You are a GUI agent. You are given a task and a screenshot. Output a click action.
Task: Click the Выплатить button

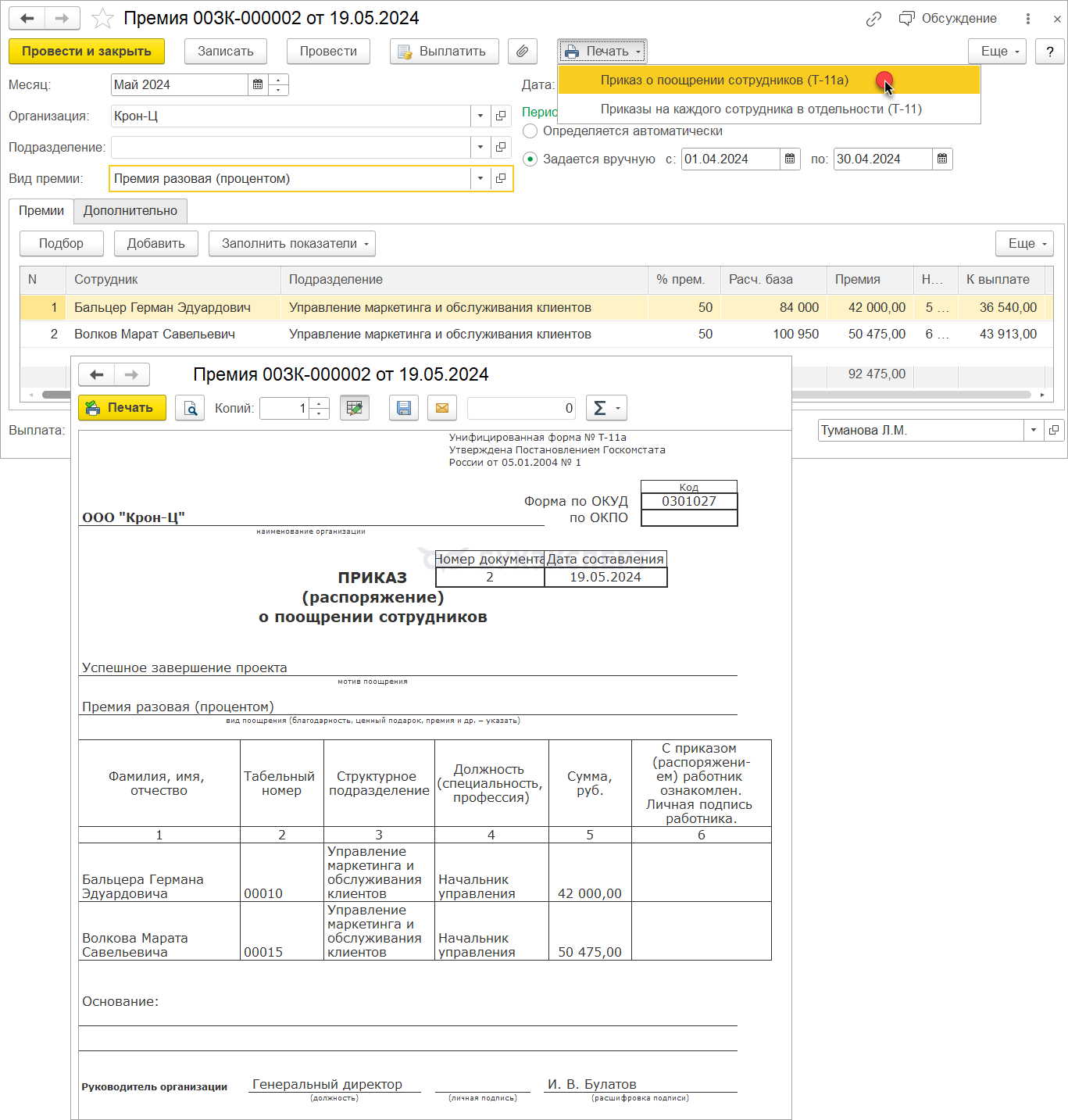pos(444,52)
